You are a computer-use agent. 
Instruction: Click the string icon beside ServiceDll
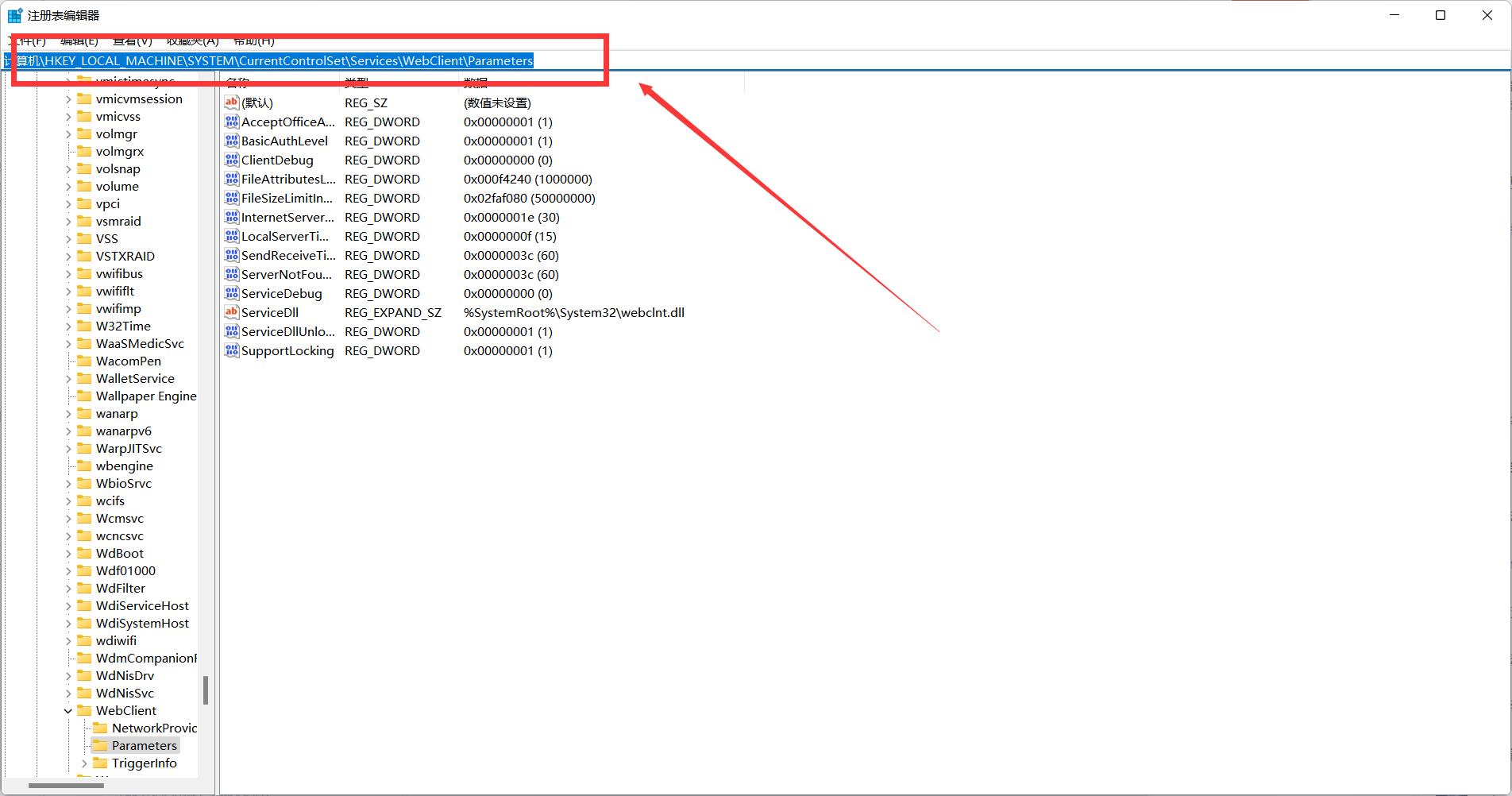click(x=232, y=312)
